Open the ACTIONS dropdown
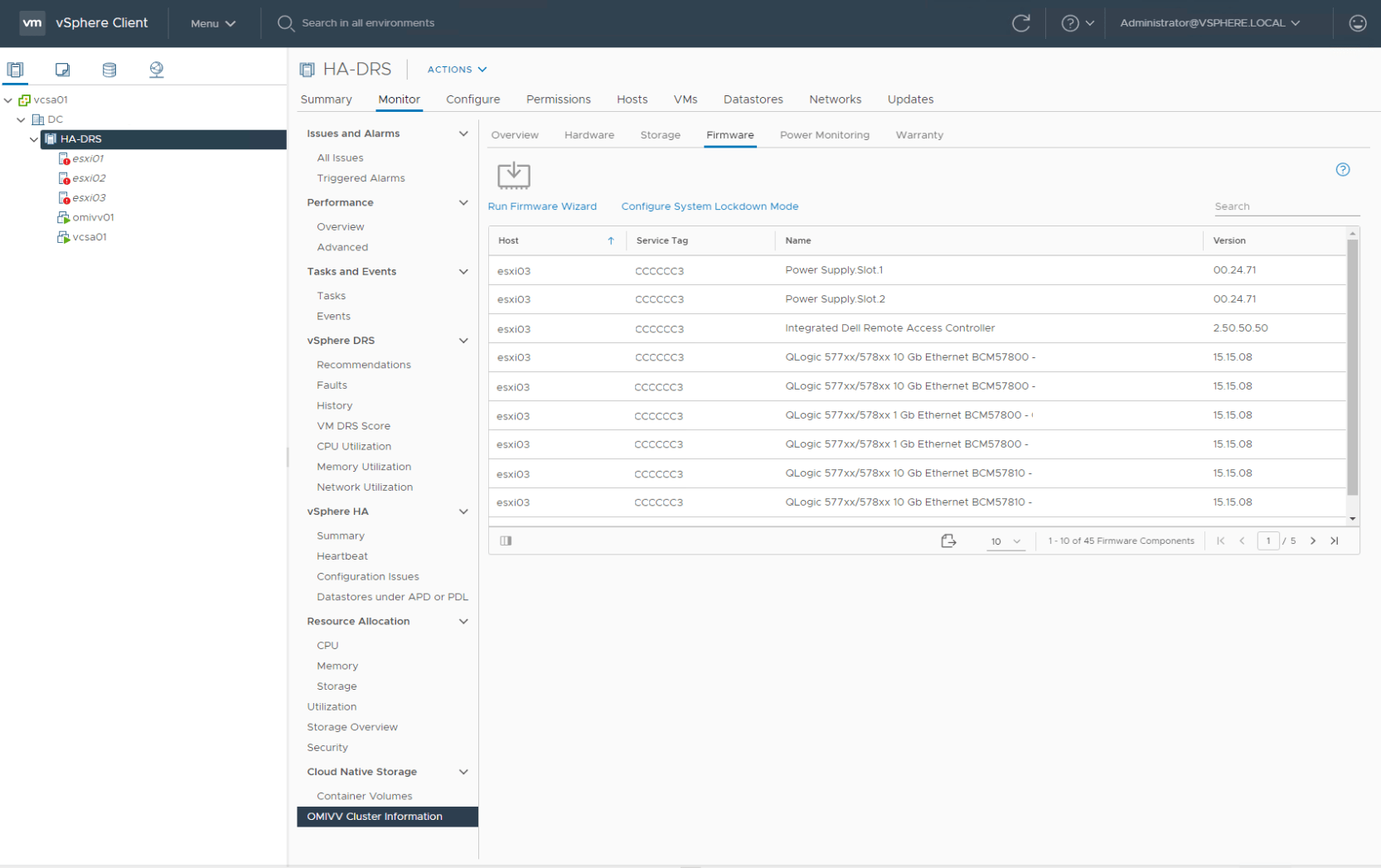The width and height of the screenshot is (1381, 868). pos(457,70)
